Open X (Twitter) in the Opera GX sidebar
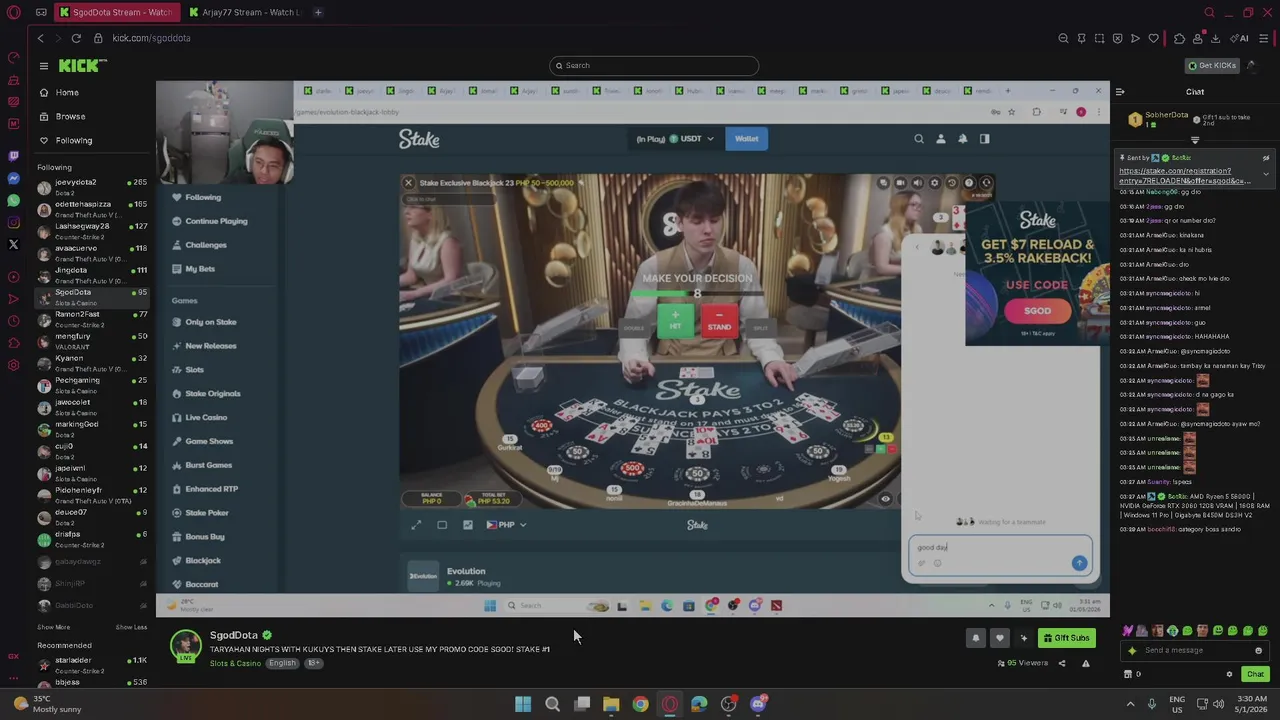 [13, 244]
